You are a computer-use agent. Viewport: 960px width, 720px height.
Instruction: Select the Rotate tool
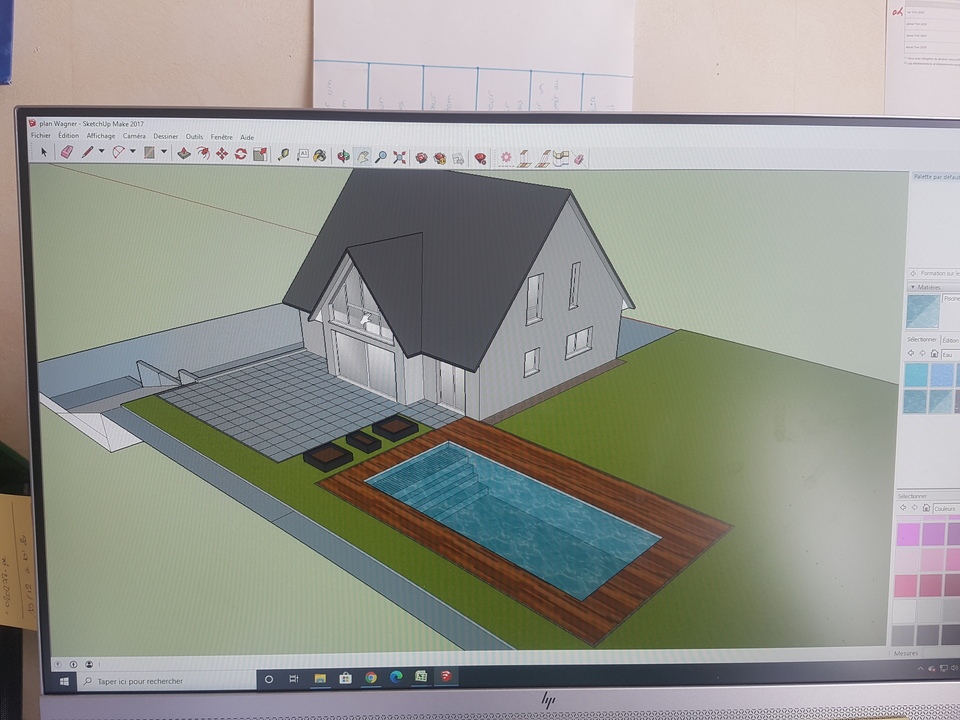pos(241,154)
